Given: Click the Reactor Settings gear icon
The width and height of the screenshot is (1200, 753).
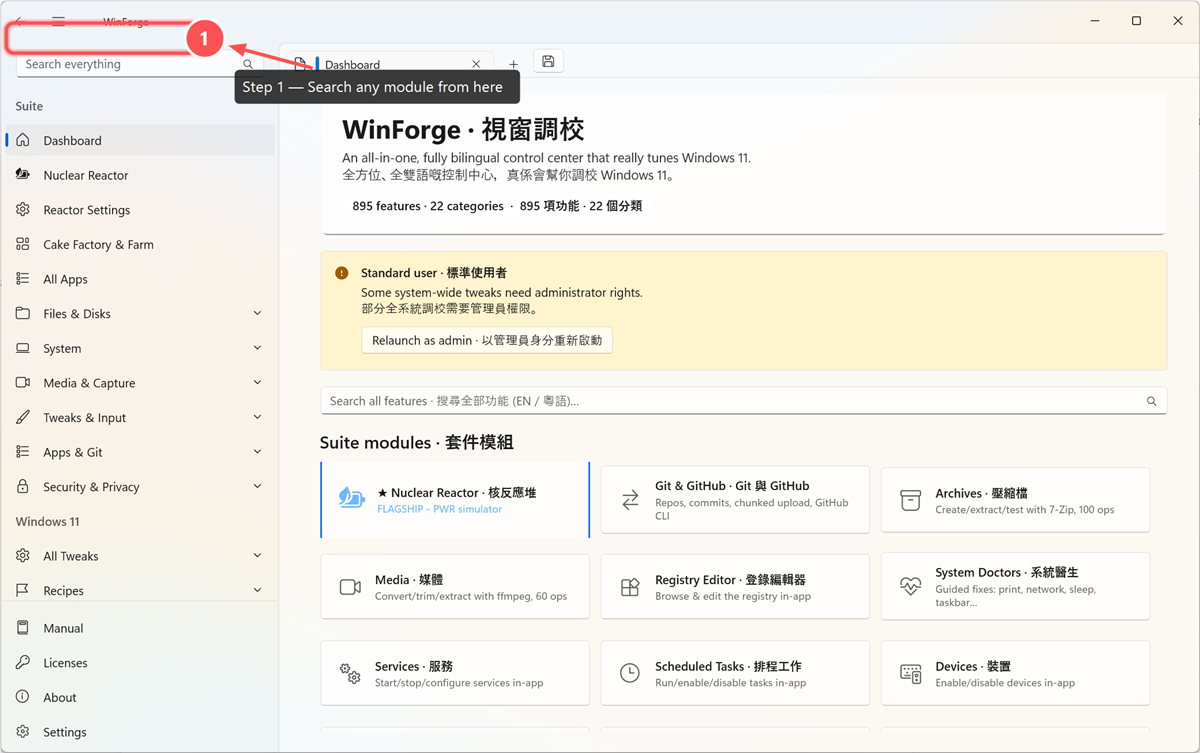Looking at the screenshot, I should 23,209.
